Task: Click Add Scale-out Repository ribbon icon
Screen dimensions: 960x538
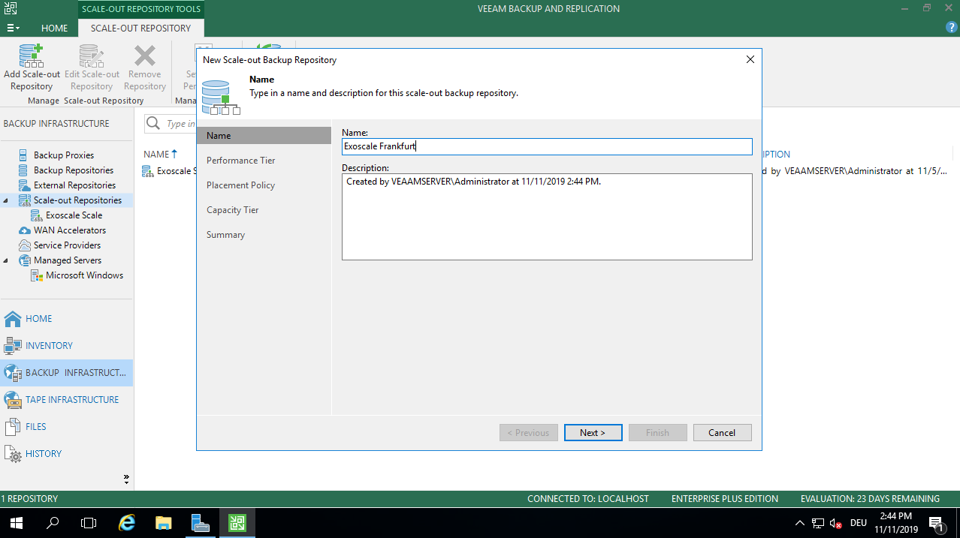Action: click(x=31, y=56)
